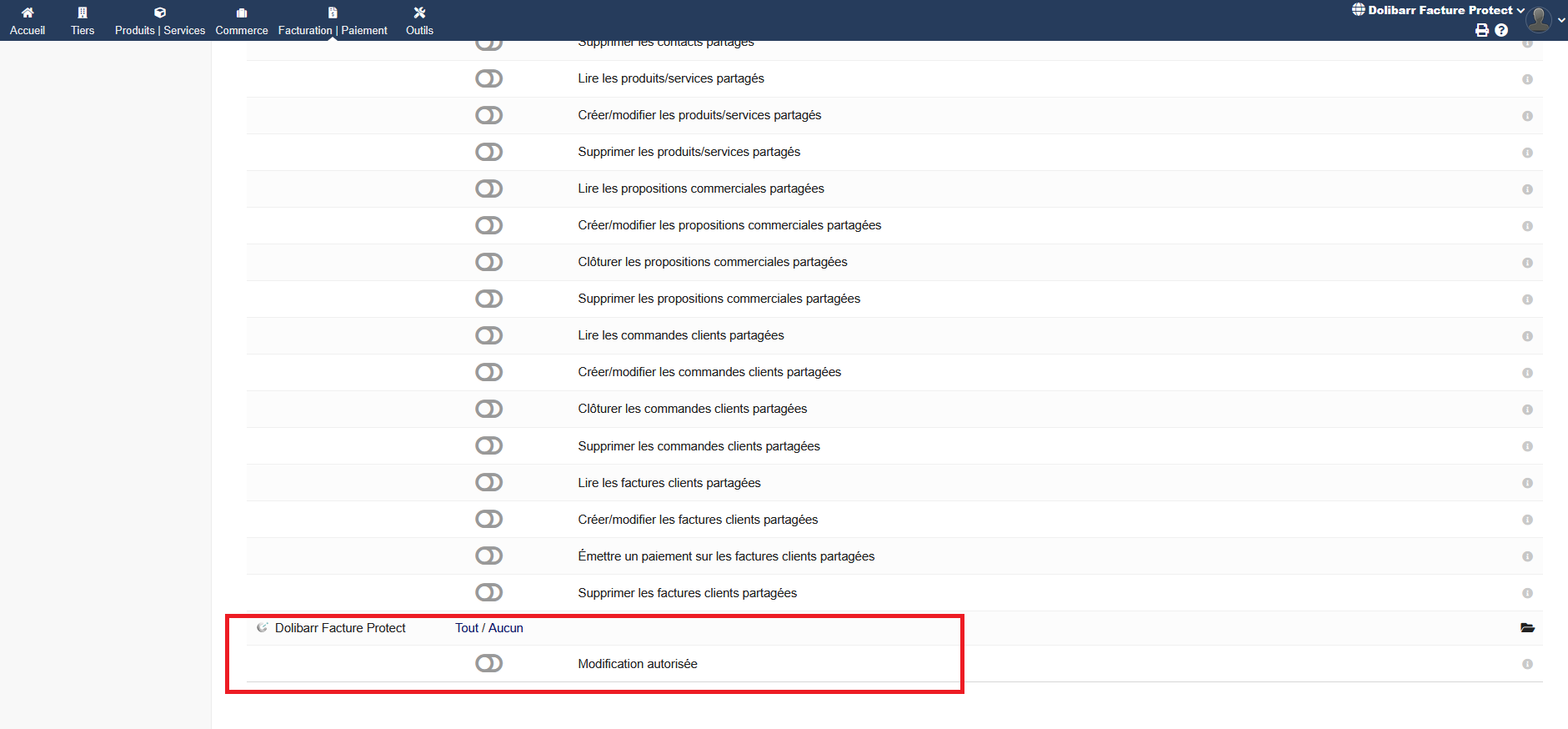This screenshot has width=1568, height=729.
Task: Click info icon beside Lire les factures clients partagées
Action: tap(1527, 483)
